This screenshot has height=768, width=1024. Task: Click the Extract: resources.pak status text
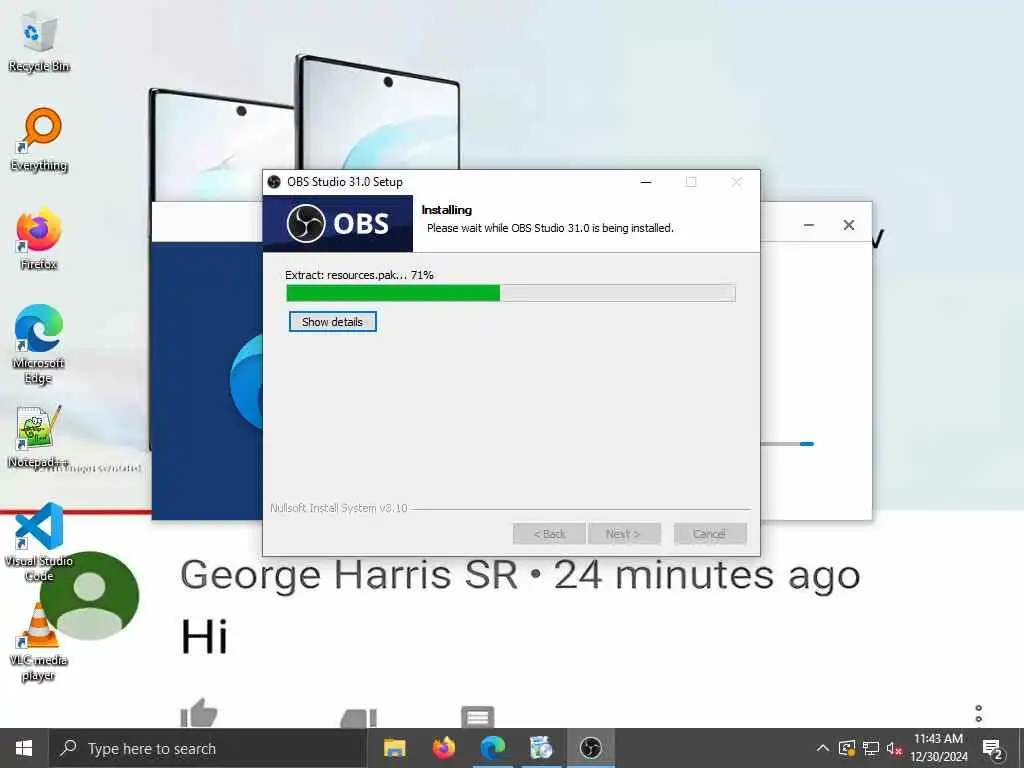click(359, 276)
